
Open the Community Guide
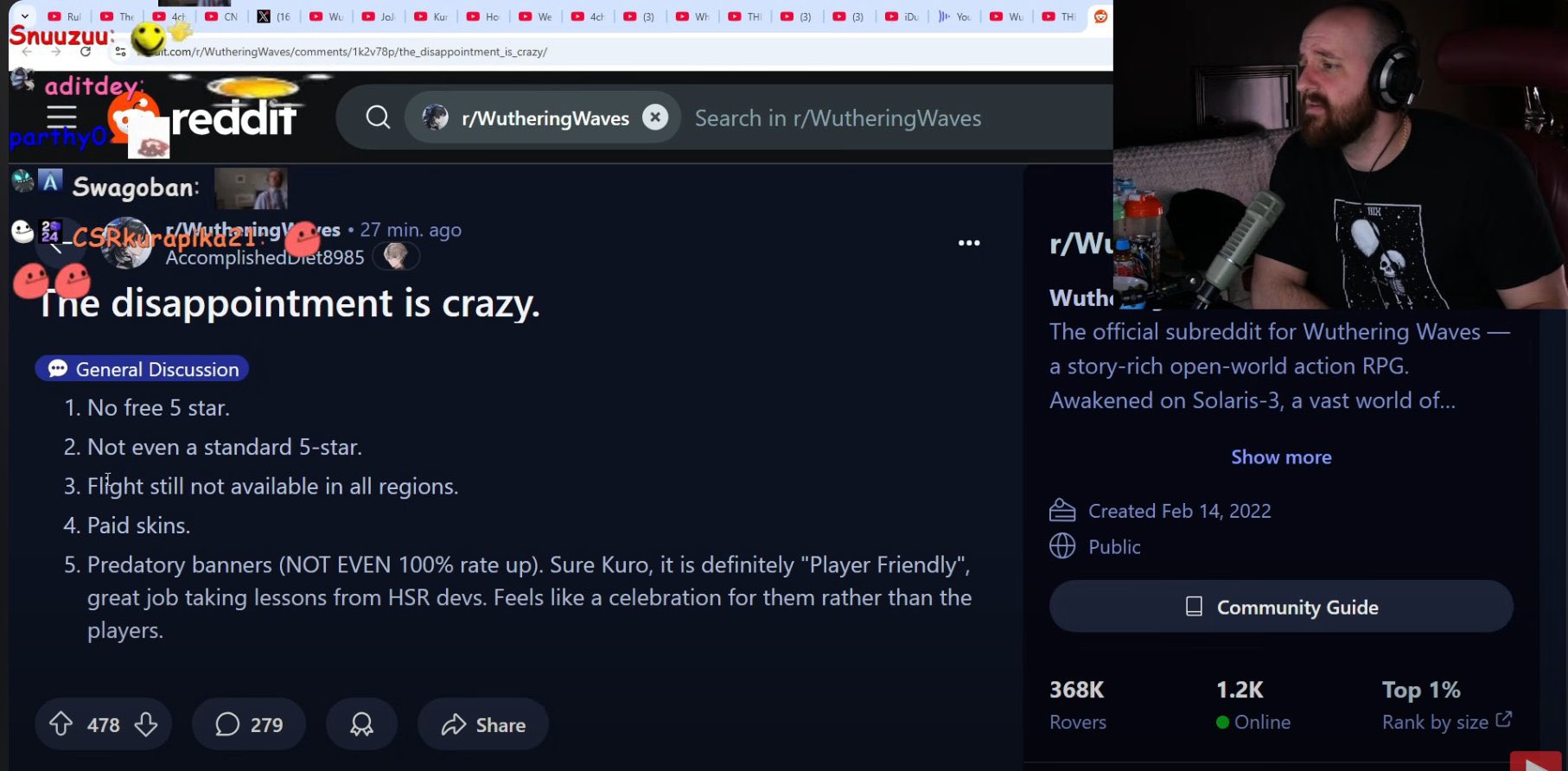click(1281, 607)
